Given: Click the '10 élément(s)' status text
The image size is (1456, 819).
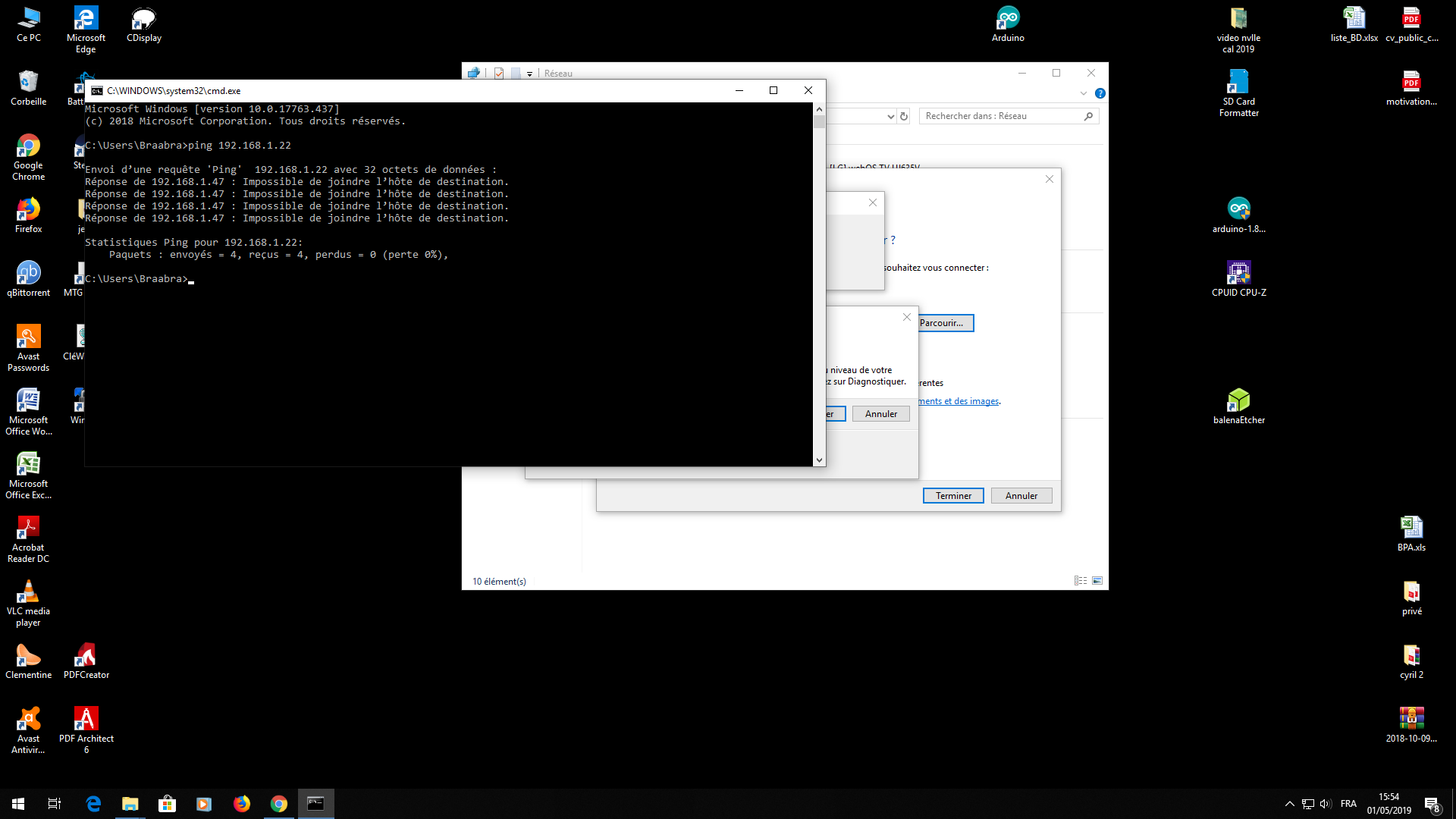Looking at the screenshot, I should click(499, 582).
